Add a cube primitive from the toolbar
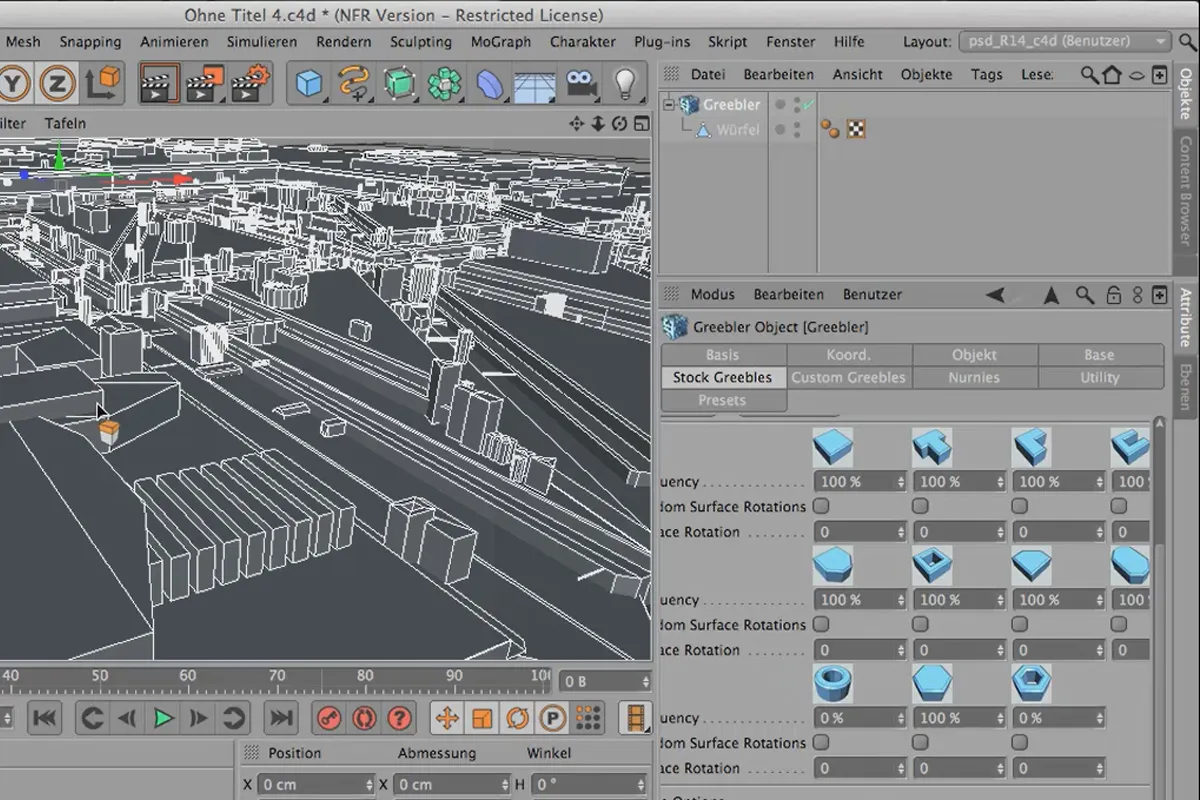Image resolution: width=1200 pixels, height=800 pixels. click(309, 83)
